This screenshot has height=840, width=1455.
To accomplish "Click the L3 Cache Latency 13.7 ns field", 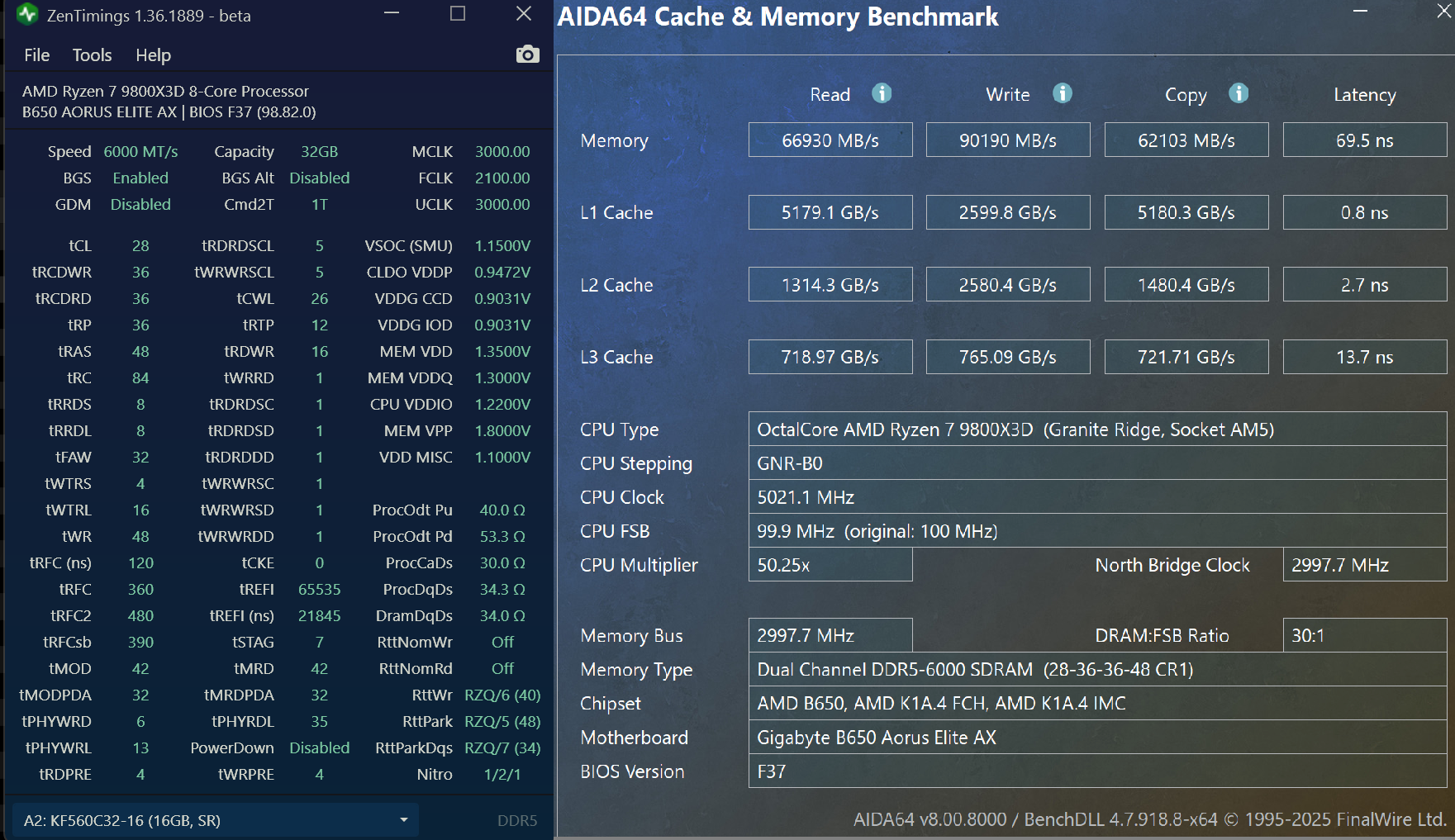I will point(1365,357).
